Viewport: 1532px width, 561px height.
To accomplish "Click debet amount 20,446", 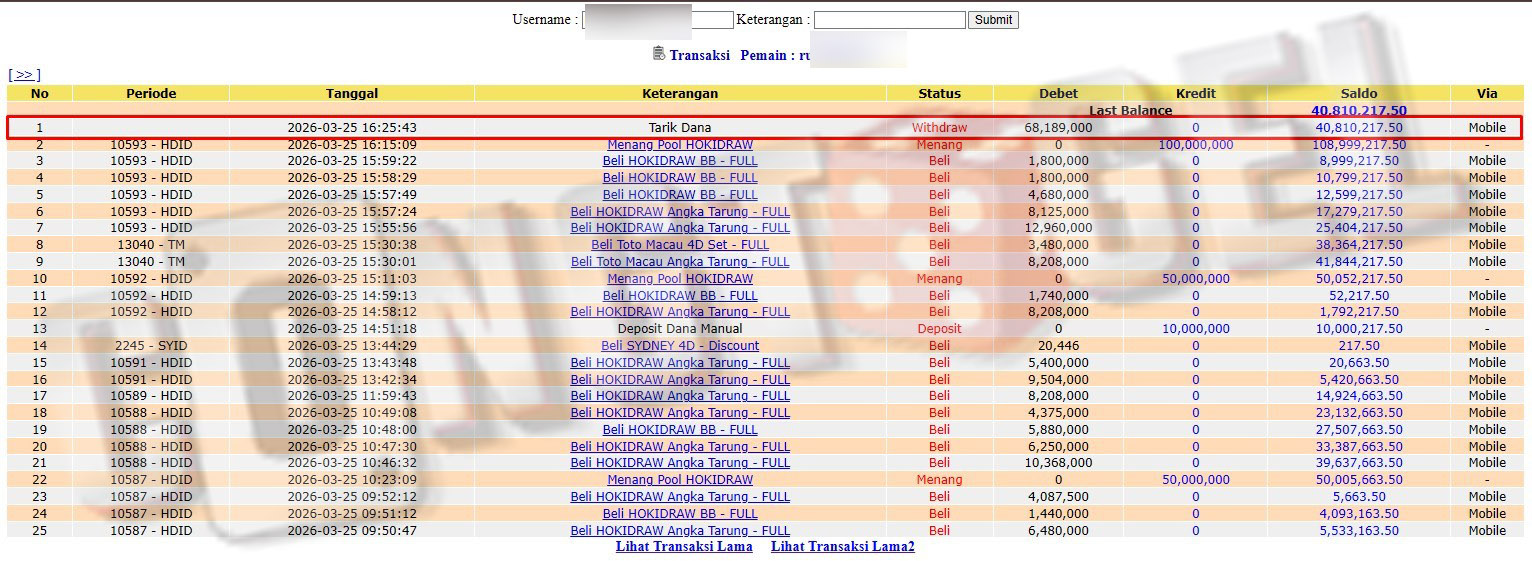I will coord(1058,346).
